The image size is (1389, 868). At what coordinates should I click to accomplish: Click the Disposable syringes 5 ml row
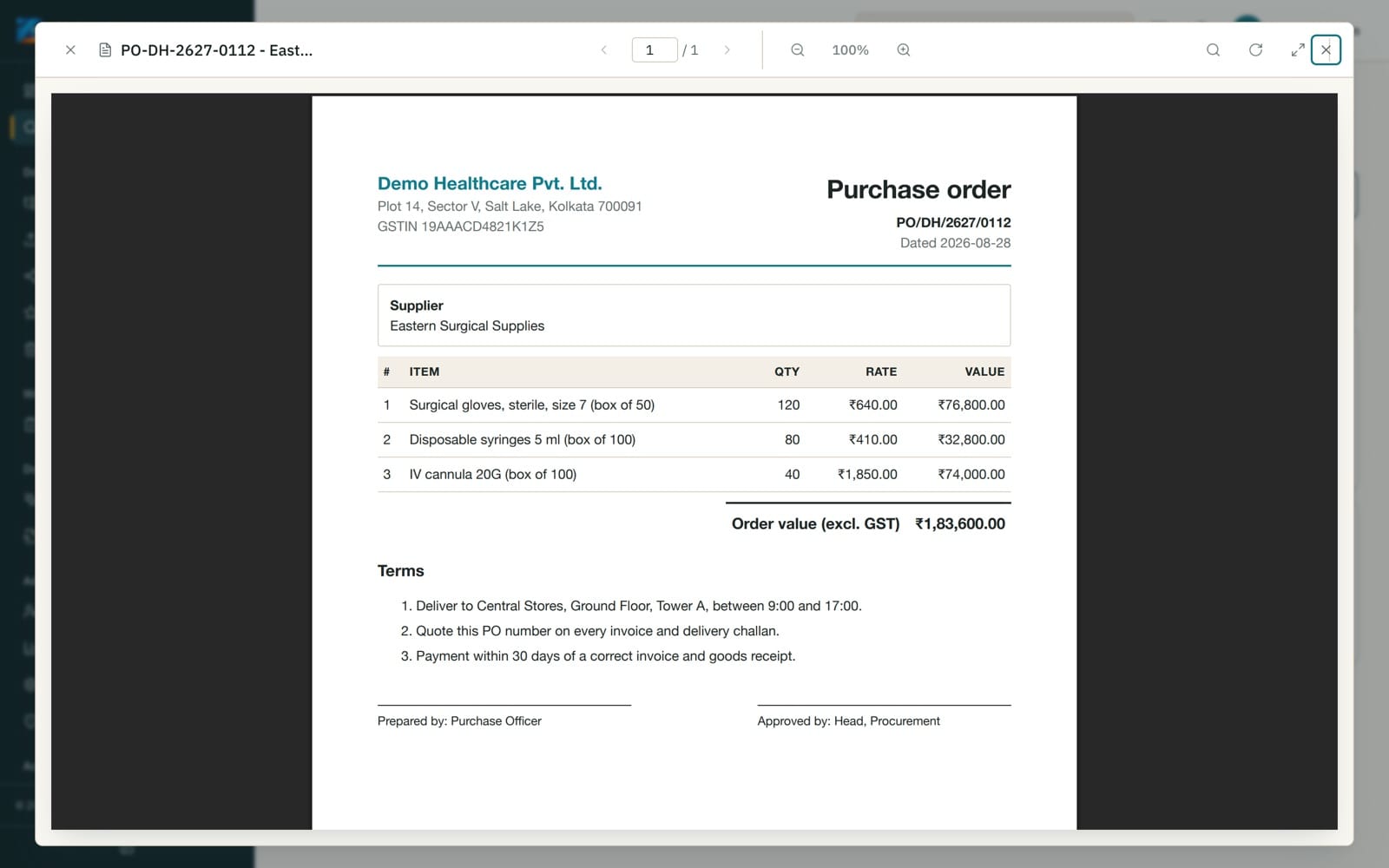click(694, 440)
